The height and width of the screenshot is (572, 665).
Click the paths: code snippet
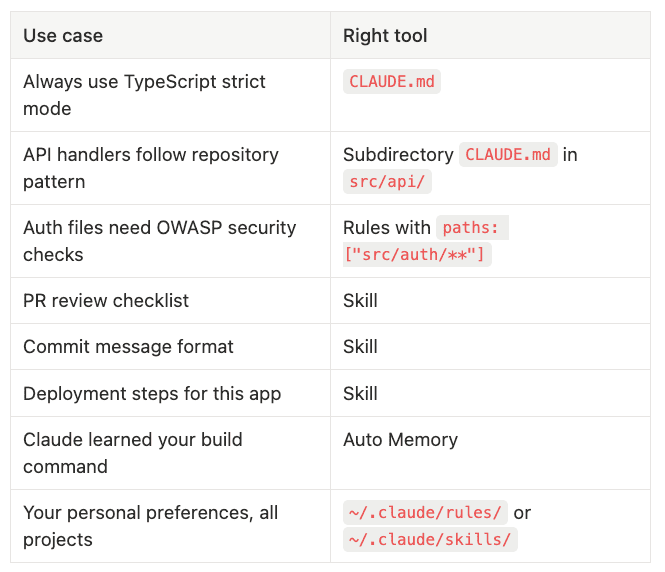[x=472, y=227]
